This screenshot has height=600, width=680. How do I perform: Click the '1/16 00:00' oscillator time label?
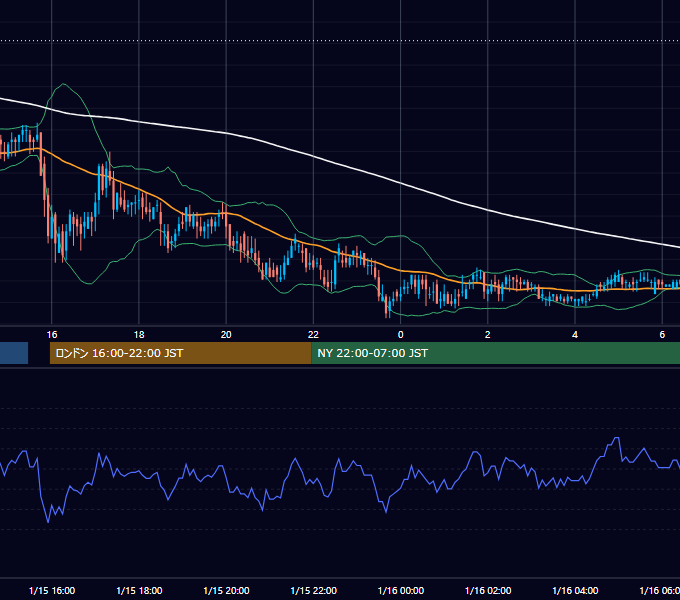[401, 590]
